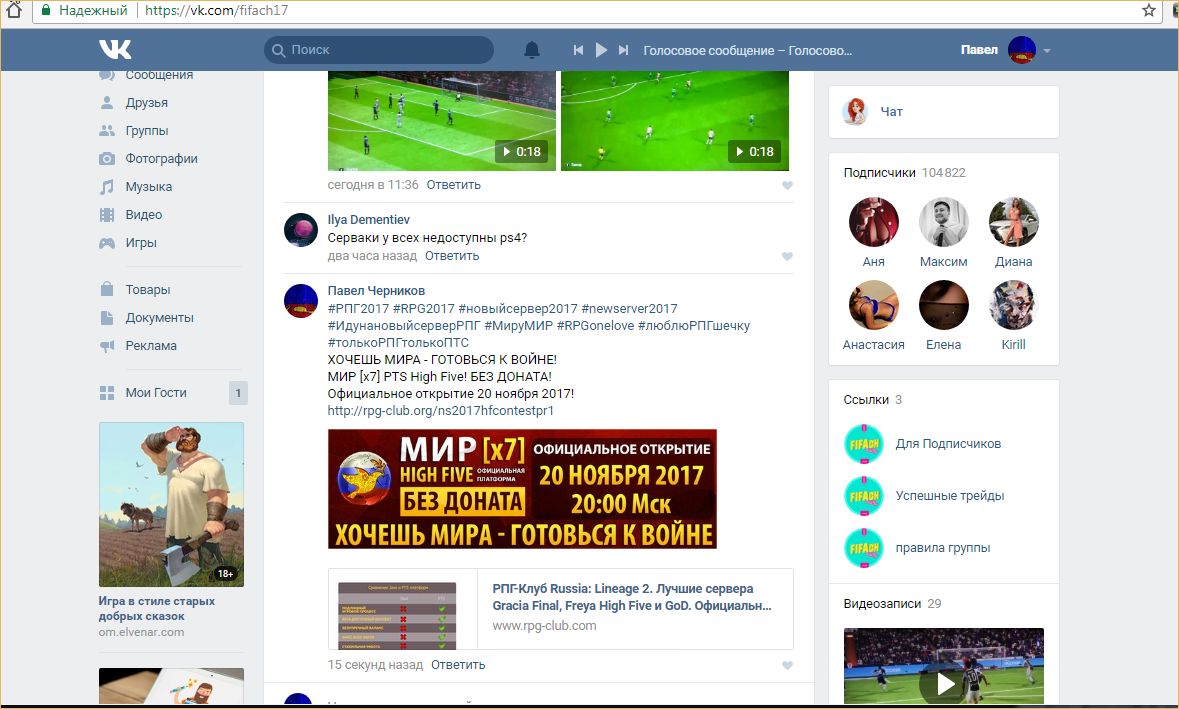The image size is (1179, 709).
Task: Click the Игры gamepad icon
Action: point(107,243)
